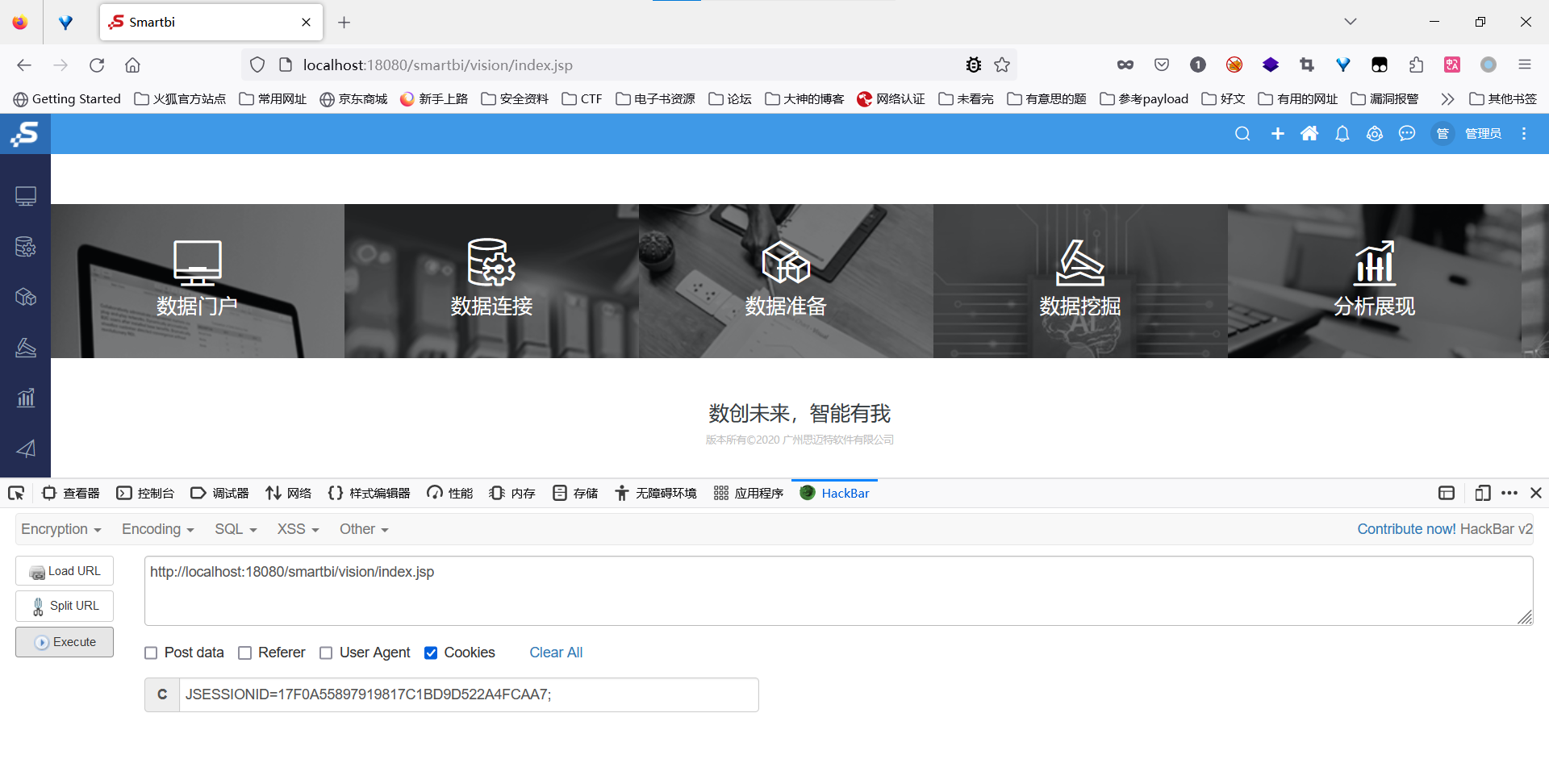Open the search icon in Smartbi header

tap(1242, 134)
